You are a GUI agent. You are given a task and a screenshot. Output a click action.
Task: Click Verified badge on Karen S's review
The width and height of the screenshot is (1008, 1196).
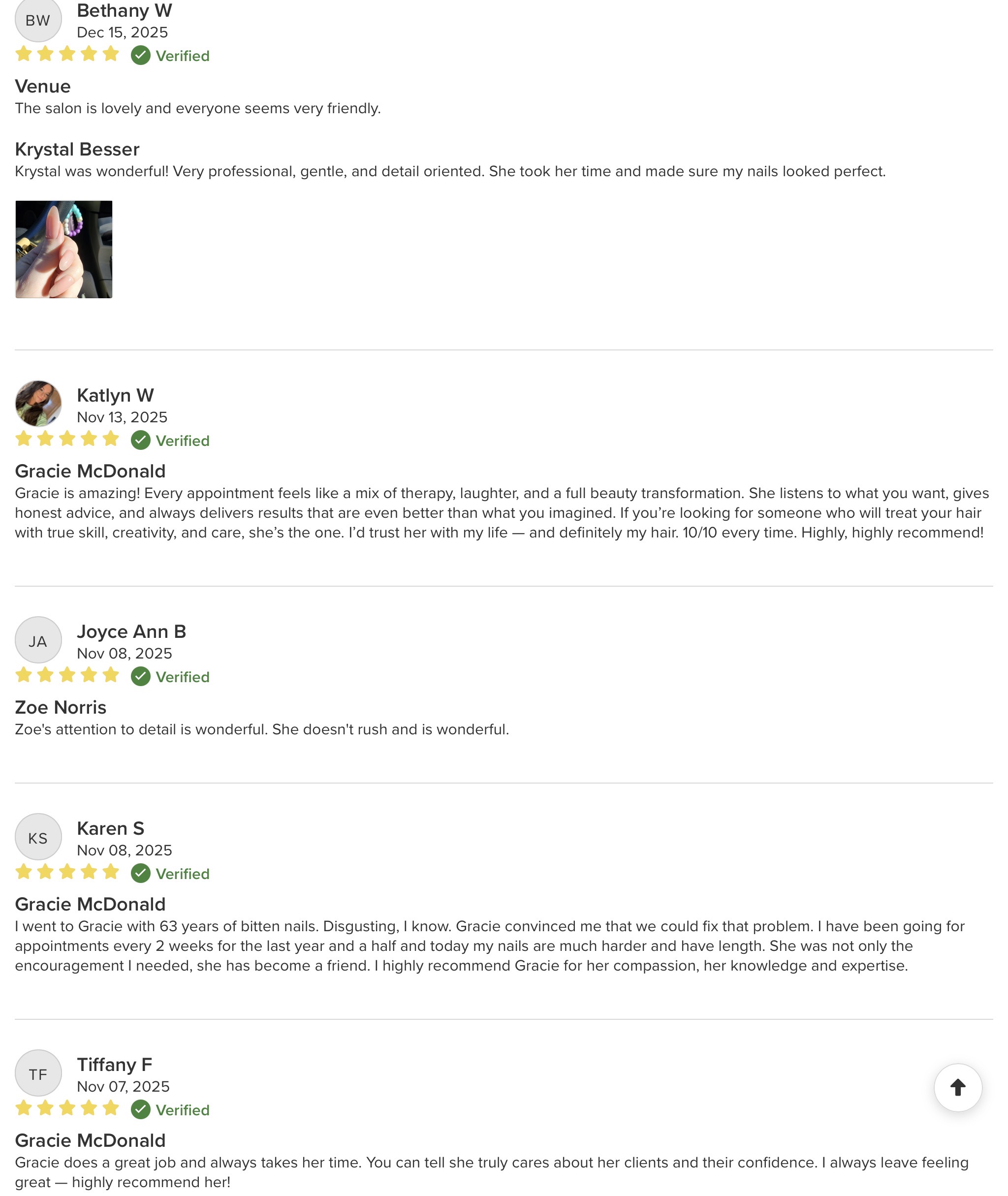click(x=170, y=874)
